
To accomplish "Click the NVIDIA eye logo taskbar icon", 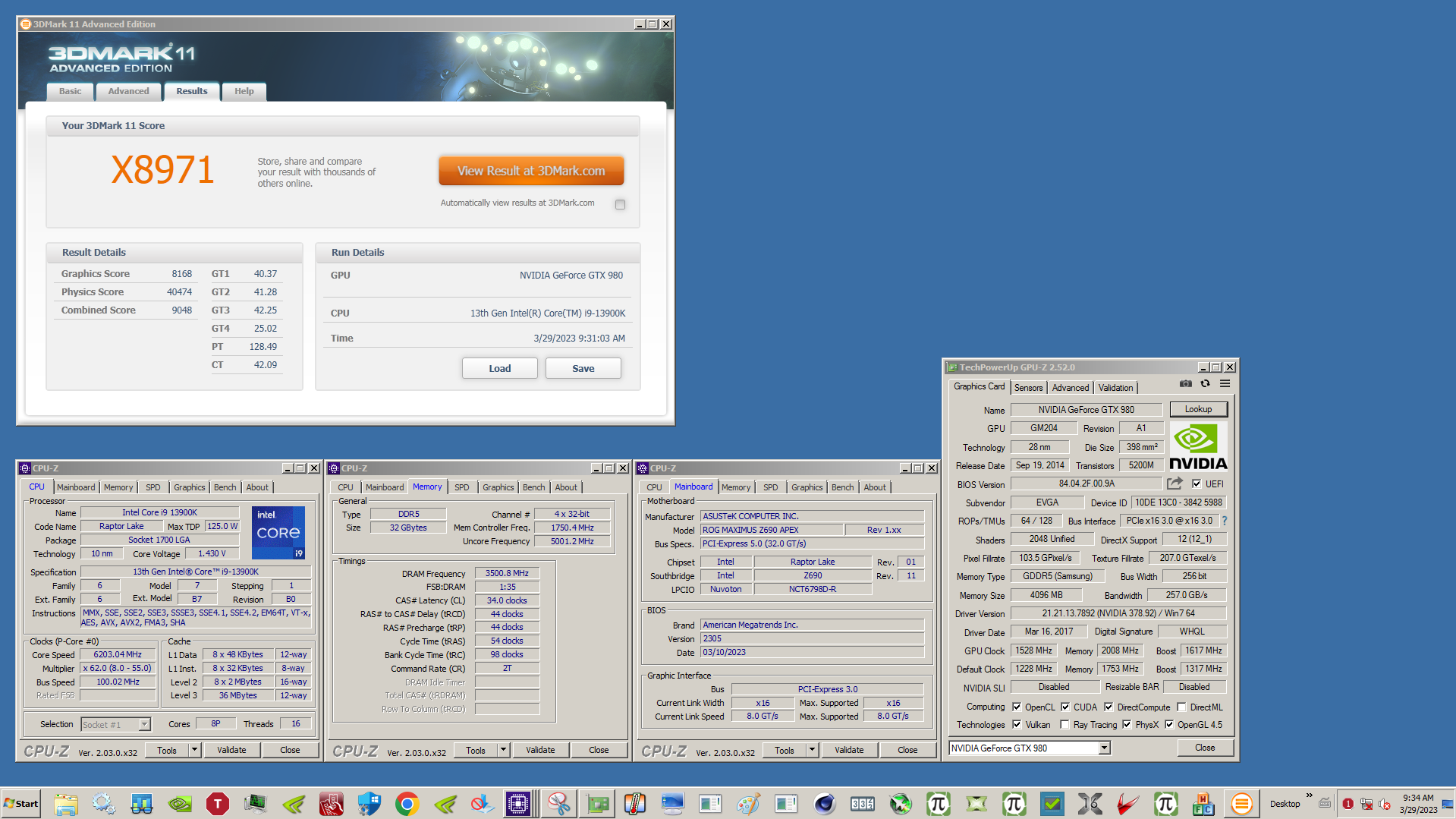I will [180, 804].
